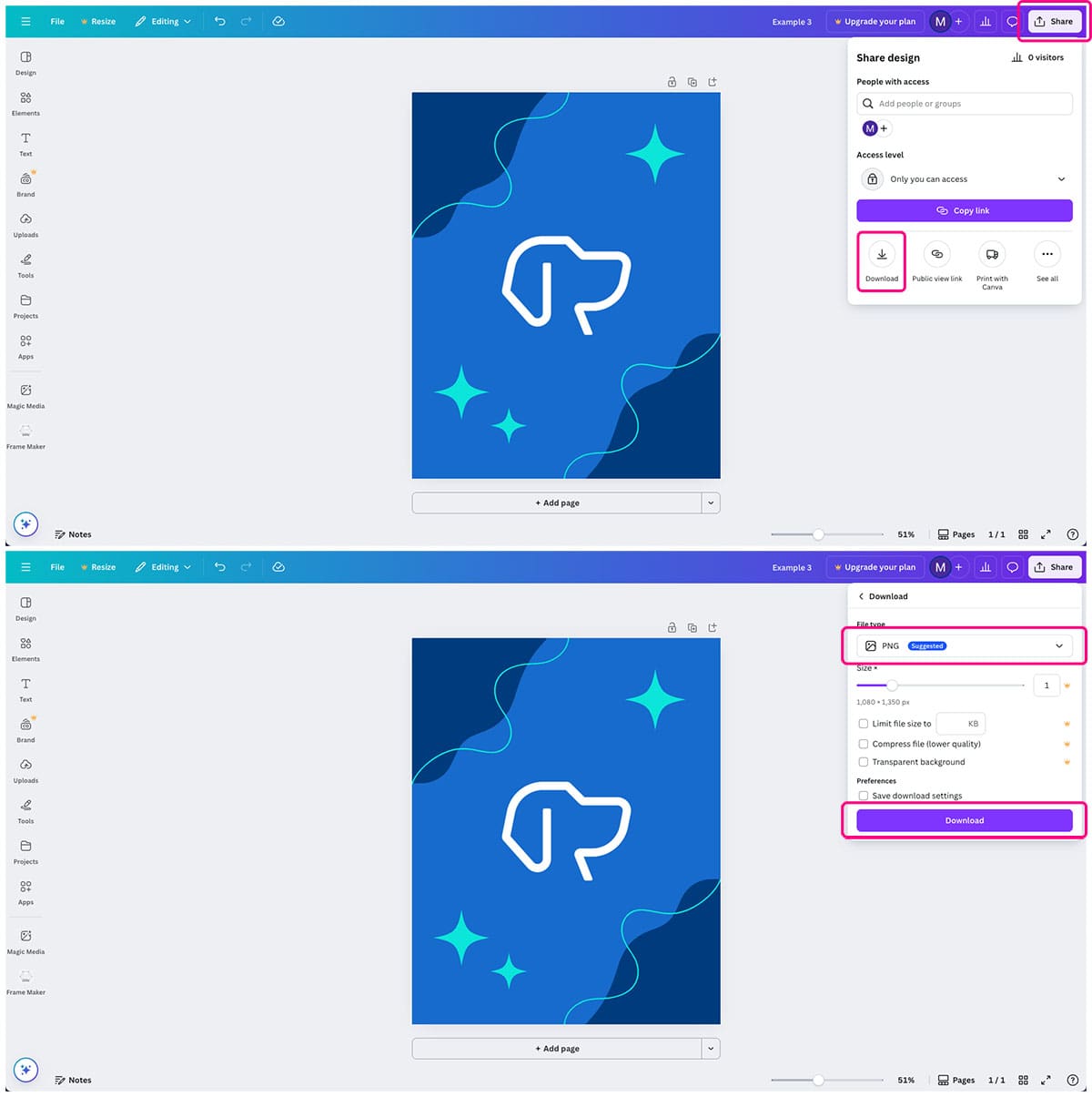The image size is (1092, 1097).
Task: Click cloud save status icon in Share design screenshot
Action: tap(278, 21)
